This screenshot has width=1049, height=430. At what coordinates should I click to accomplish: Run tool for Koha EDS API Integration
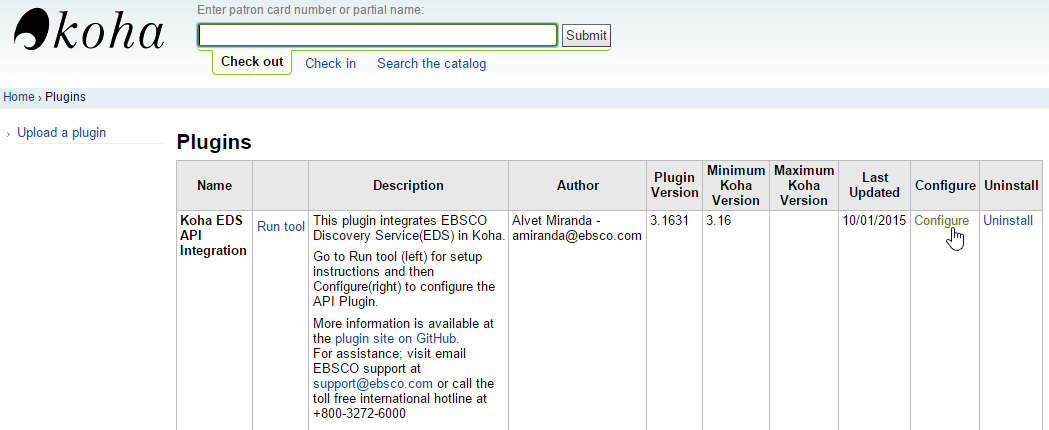[x=281, y=227]
